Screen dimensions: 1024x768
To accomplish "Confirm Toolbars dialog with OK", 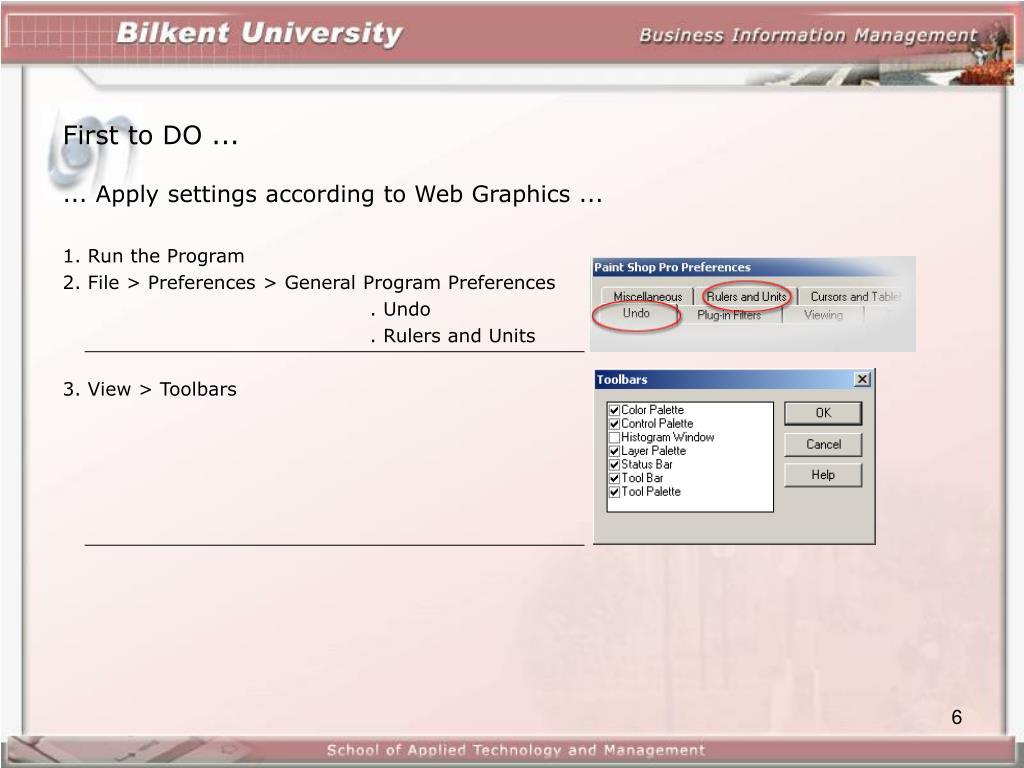I will pyautogui.click(x=823, y=413).
